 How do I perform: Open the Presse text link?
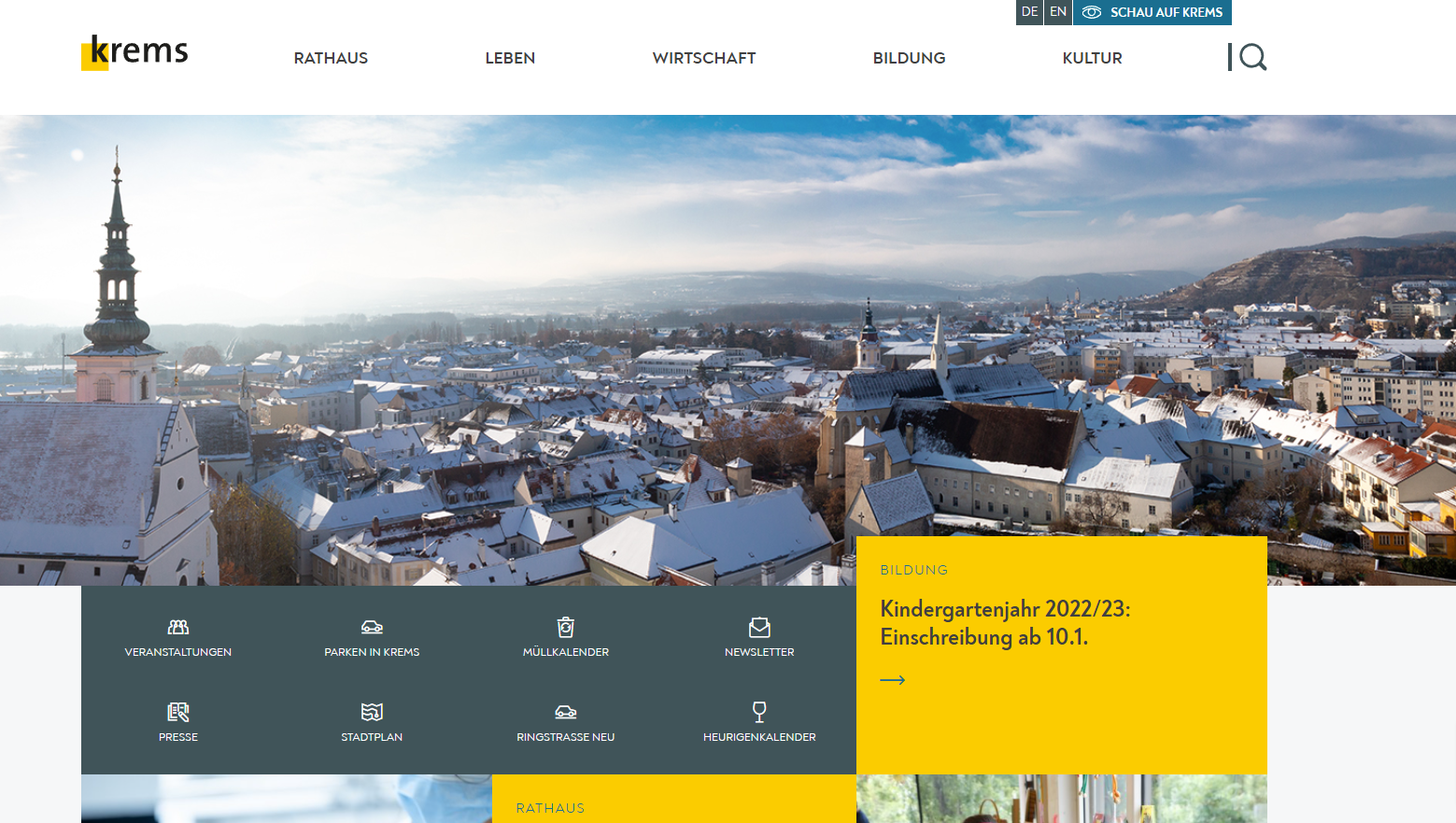pyautogui.click(x=178, y=737)
